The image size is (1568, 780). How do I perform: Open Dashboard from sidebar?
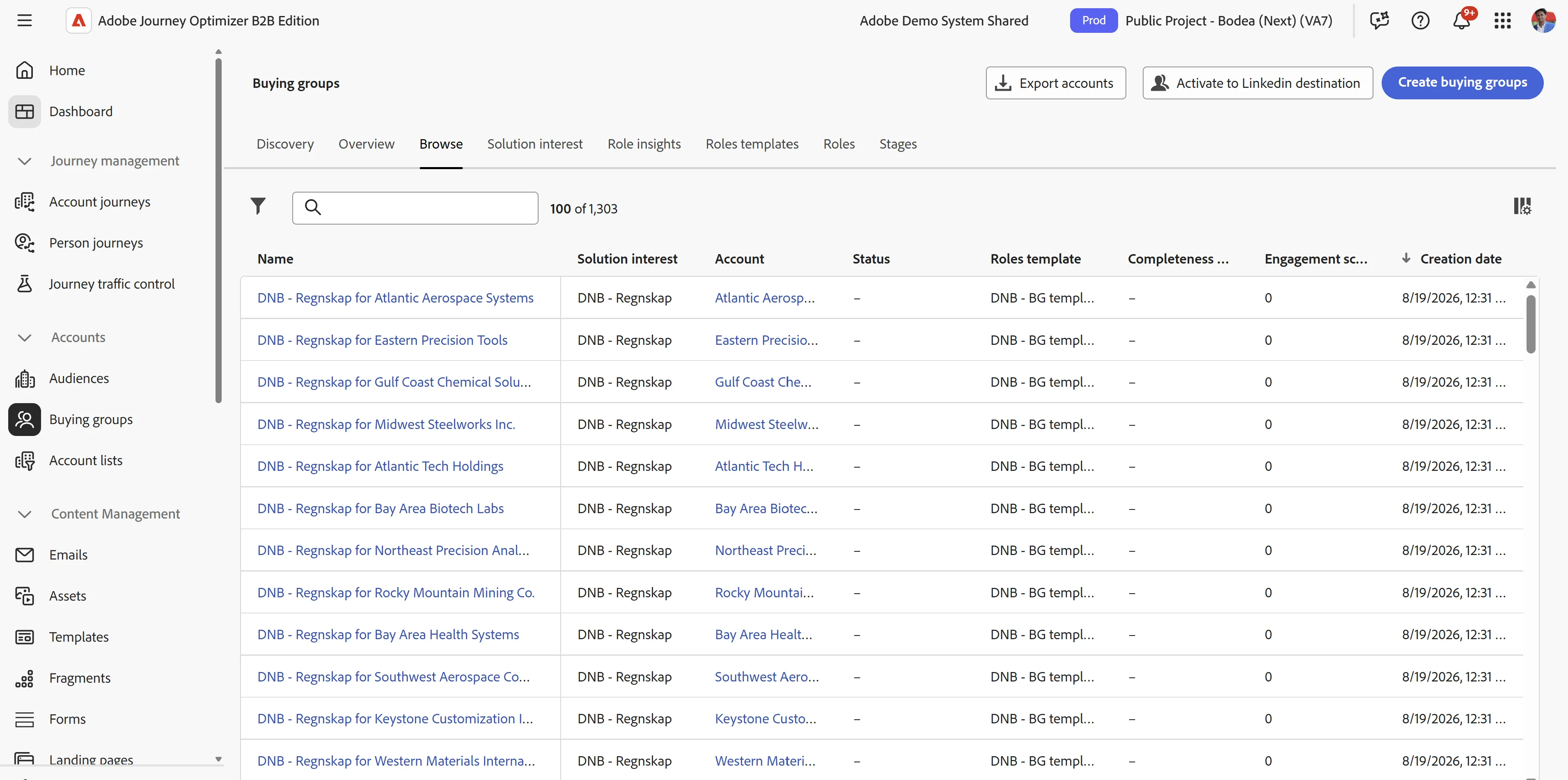click(x=81, y=111)
